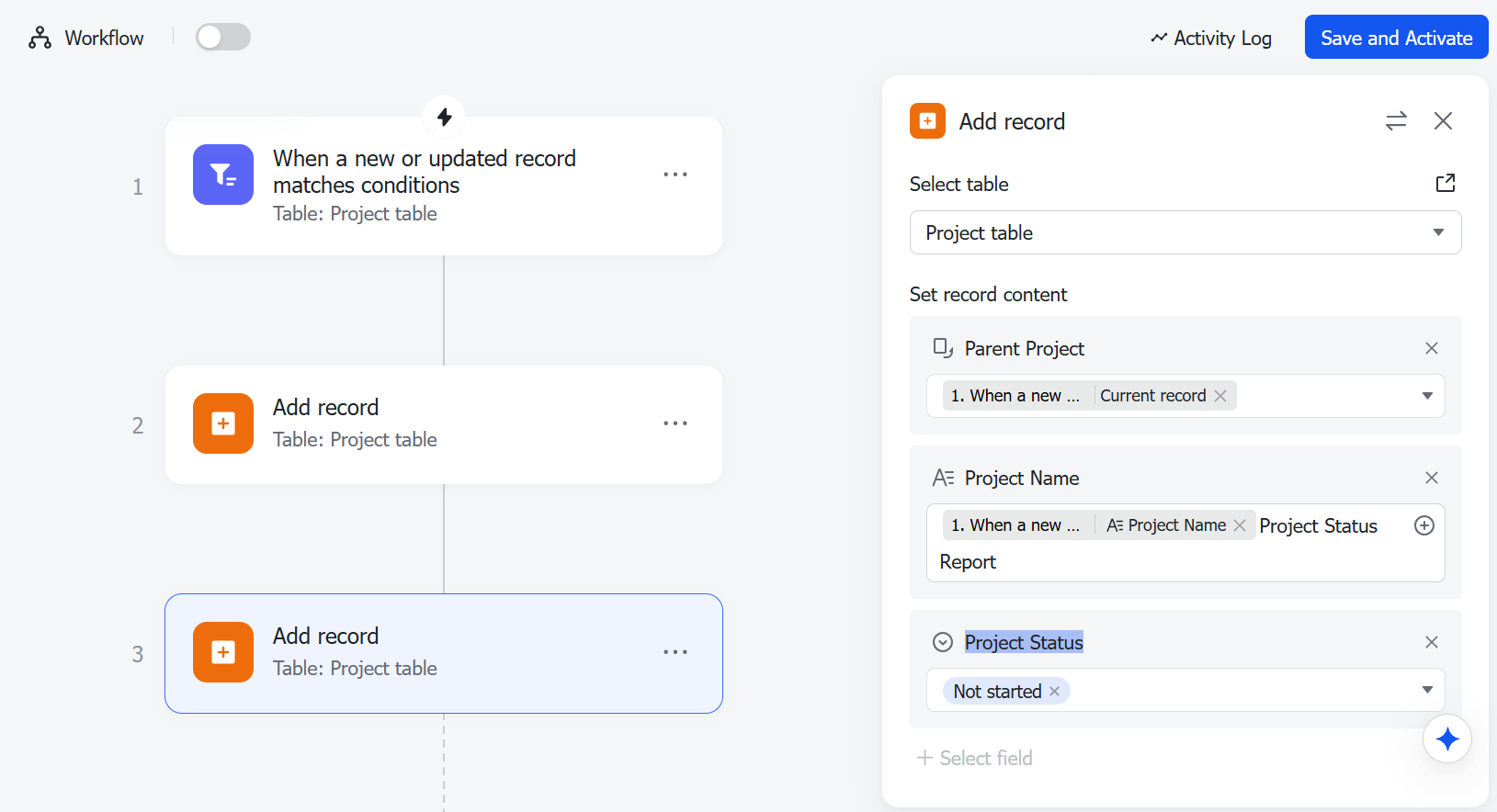Open selected table in new window icon
The image size is (1497, 812).
point(1446,183)
